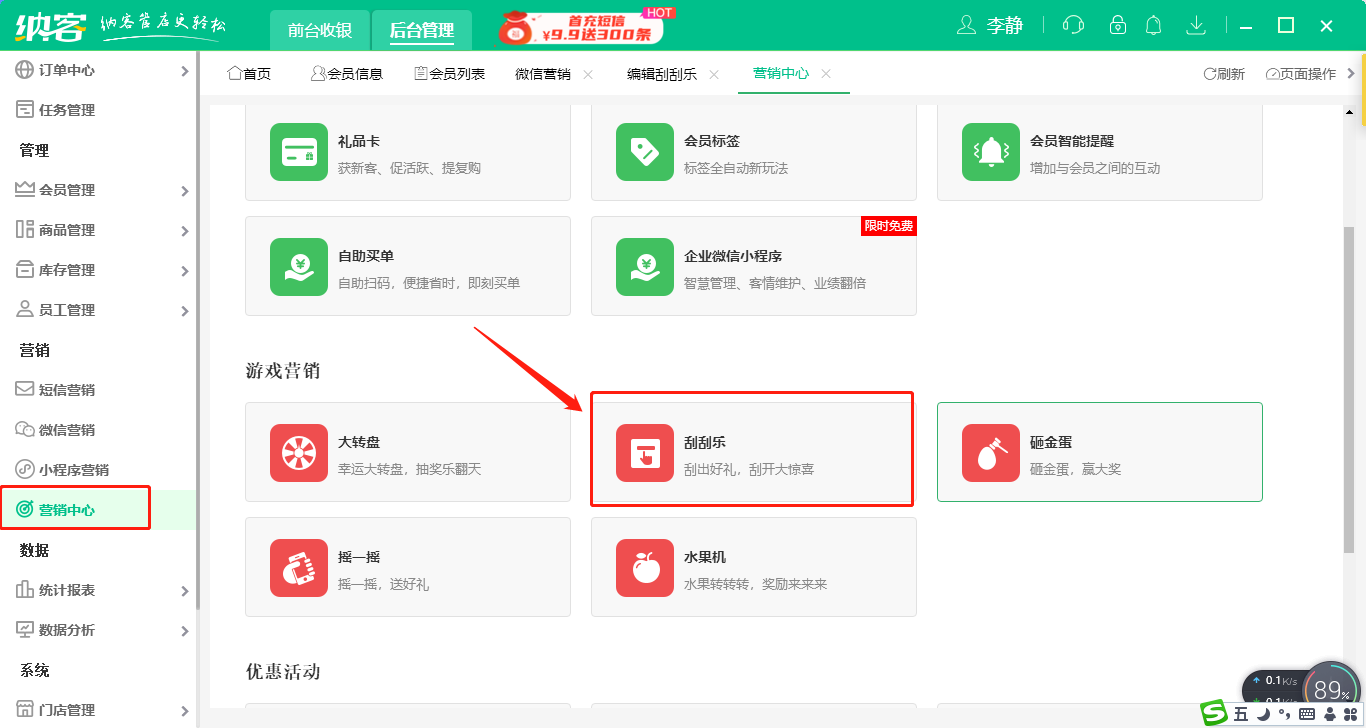Click the 员工管理 person icon
Screen dimensions: 1366x728
pyautogui.click(x=25, y=310)
